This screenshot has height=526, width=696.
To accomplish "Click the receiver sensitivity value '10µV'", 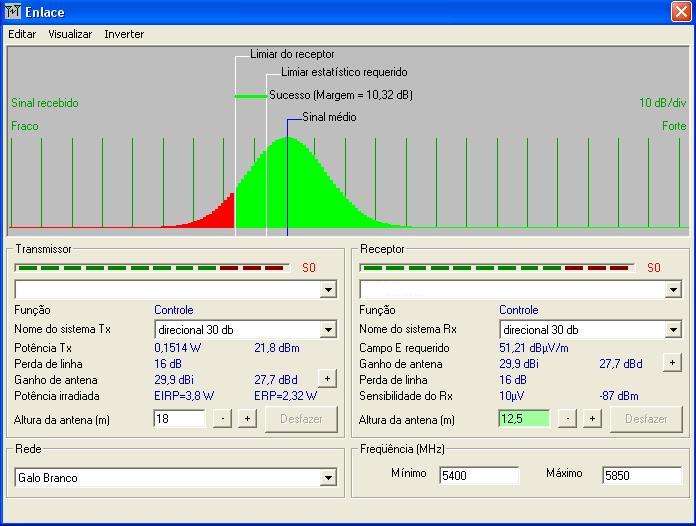I will (511, 395).
